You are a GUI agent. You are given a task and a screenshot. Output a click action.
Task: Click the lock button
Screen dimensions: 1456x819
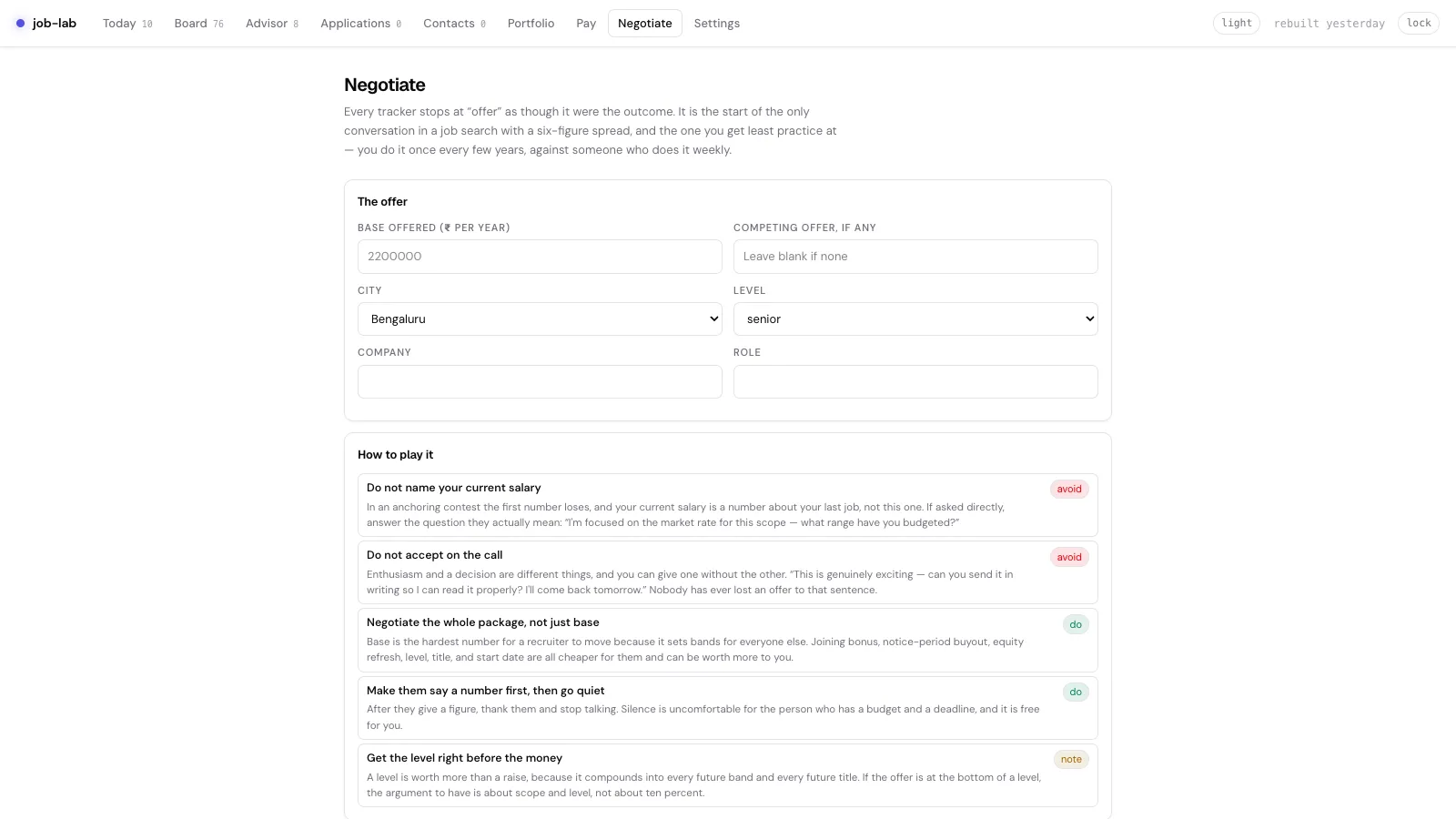coord(1418,24)
